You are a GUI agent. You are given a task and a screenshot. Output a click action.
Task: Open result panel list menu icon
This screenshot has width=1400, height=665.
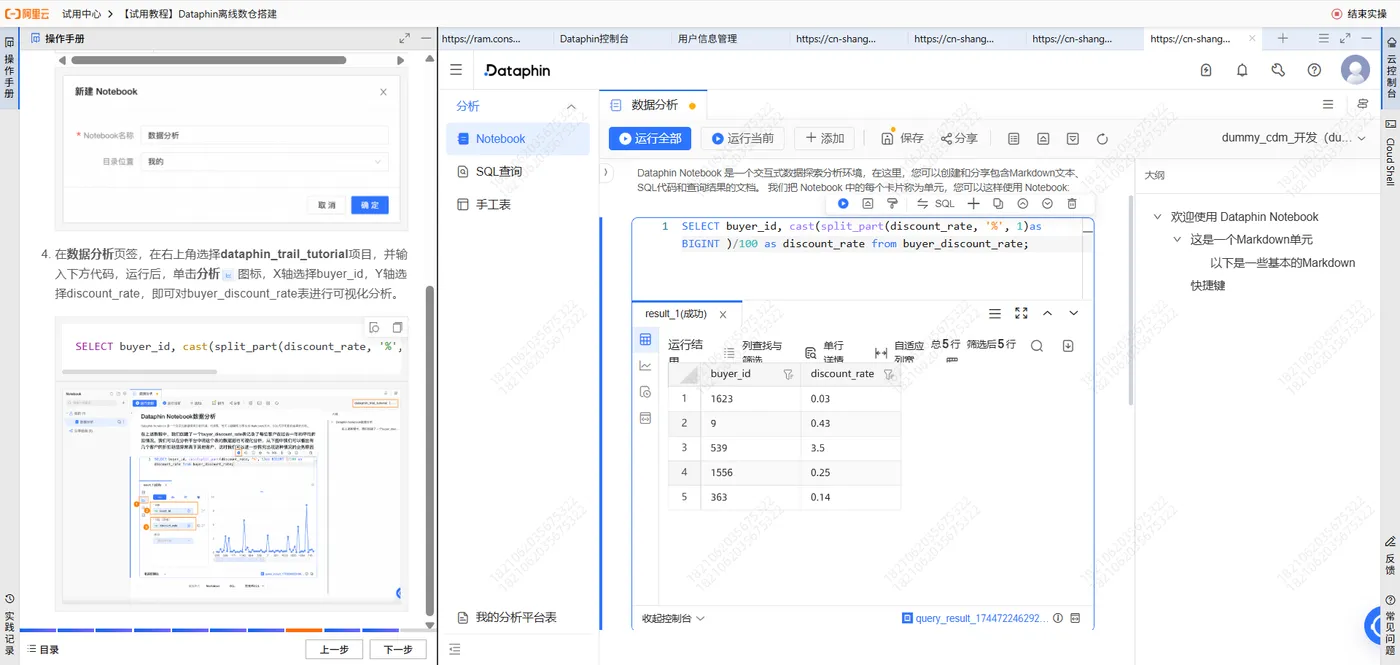pyautogui.click(x=995, y=313)
